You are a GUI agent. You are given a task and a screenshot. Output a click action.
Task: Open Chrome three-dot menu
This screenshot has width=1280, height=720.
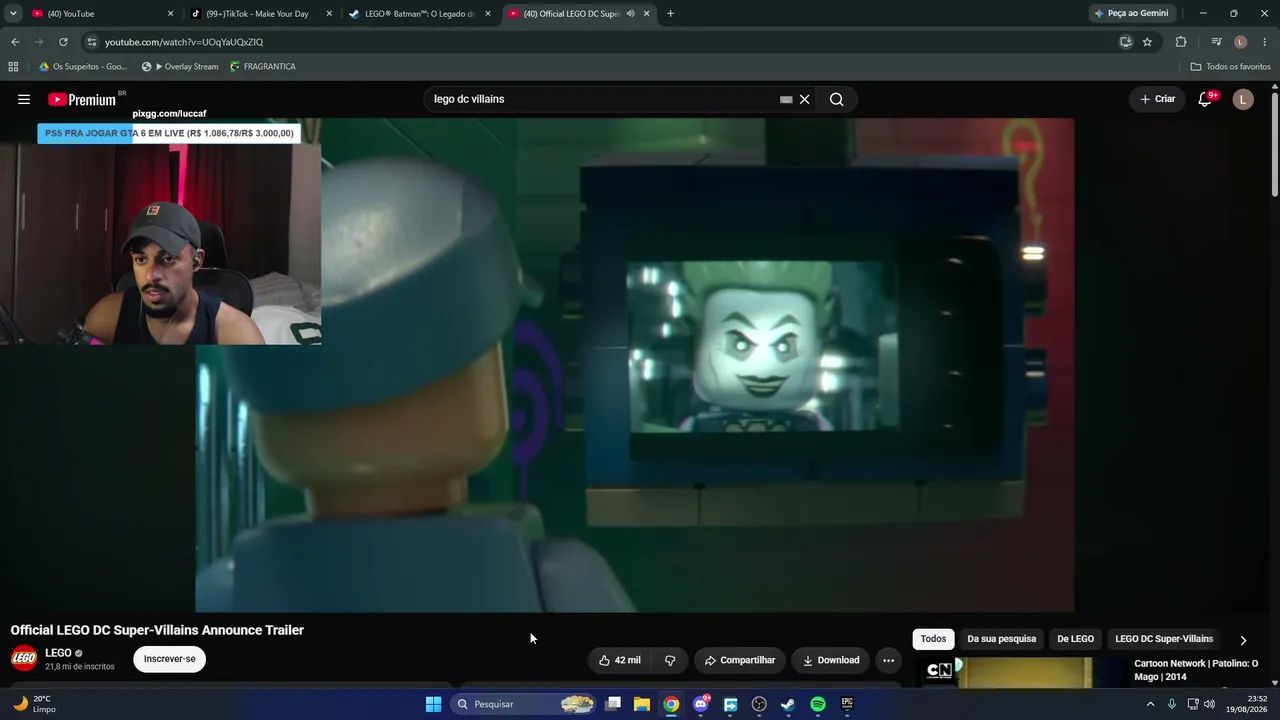point(1265,42)
